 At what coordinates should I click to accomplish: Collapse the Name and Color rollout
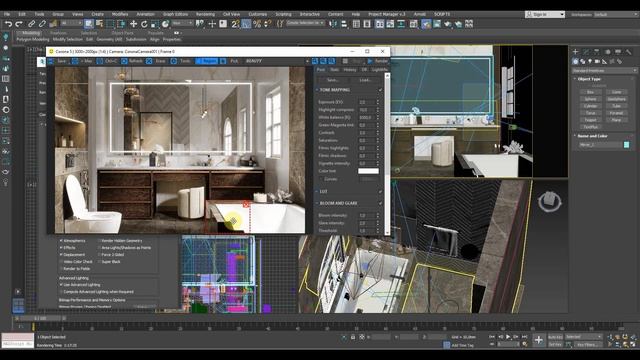click(x=575, y=136)
